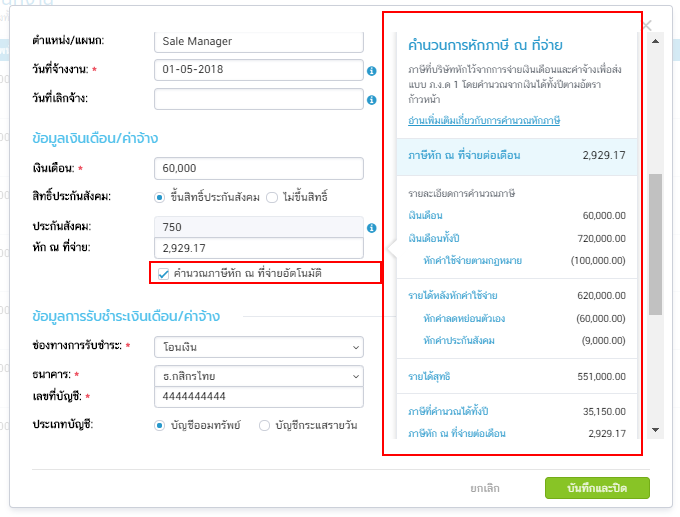
Task: Click the หัก ณ ที่จ่าย field 2,929.17
Action: click(x=259, y=248)
